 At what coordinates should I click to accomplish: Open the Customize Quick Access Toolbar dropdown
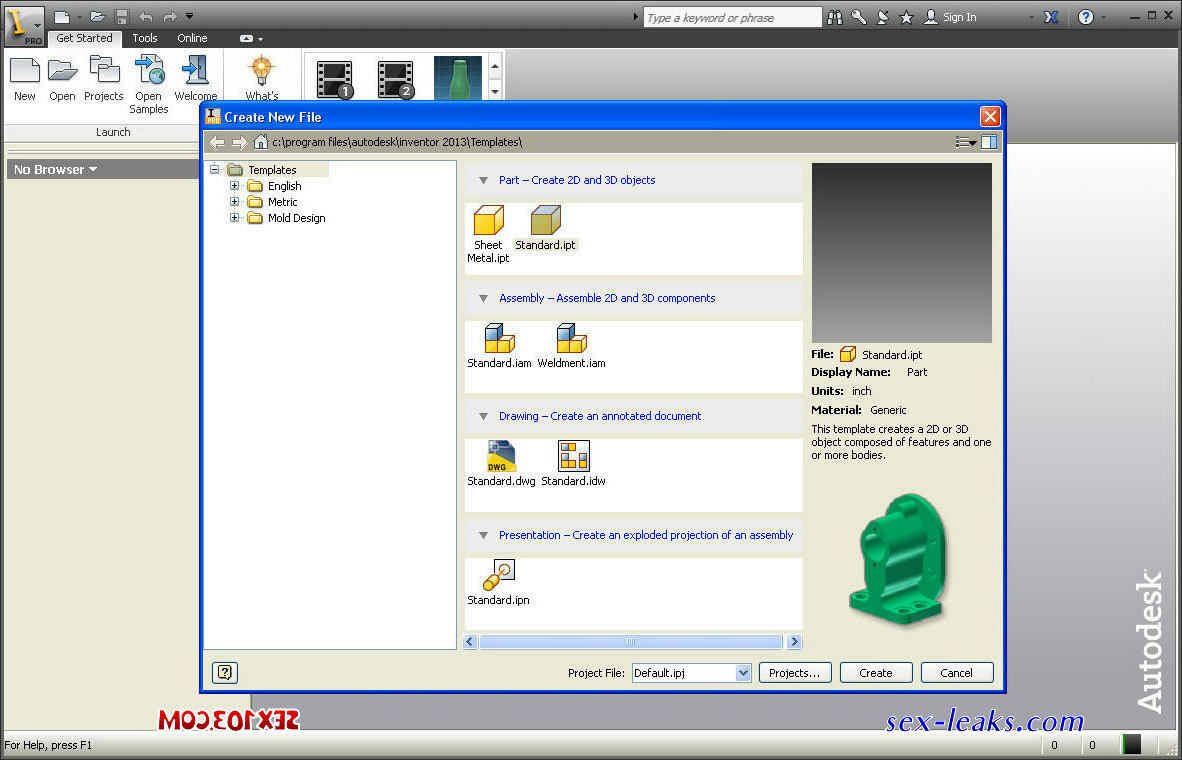click(x=189, y=16)
